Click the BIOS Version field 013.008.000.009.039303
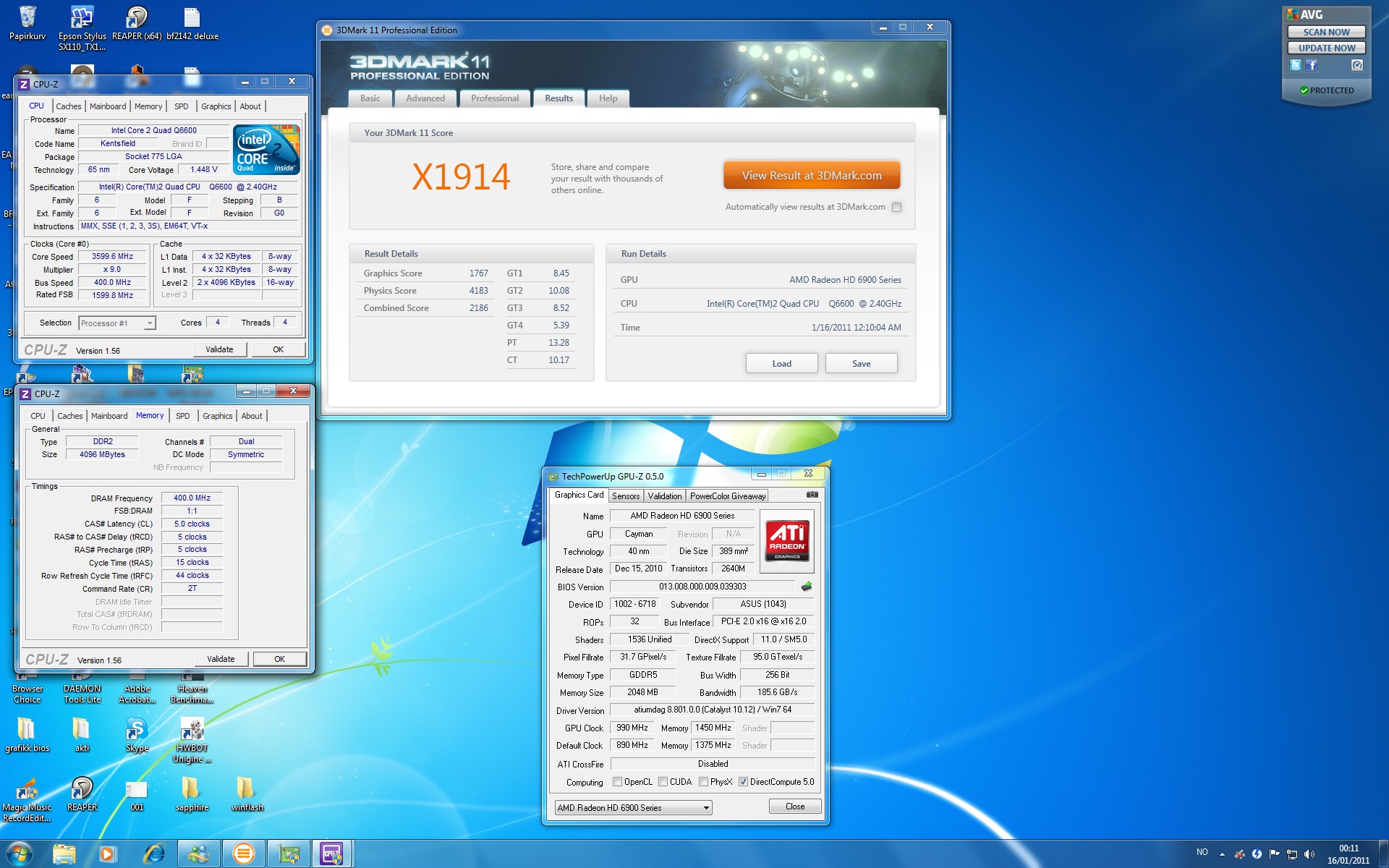1389x868 pixels. pos(702,587)
